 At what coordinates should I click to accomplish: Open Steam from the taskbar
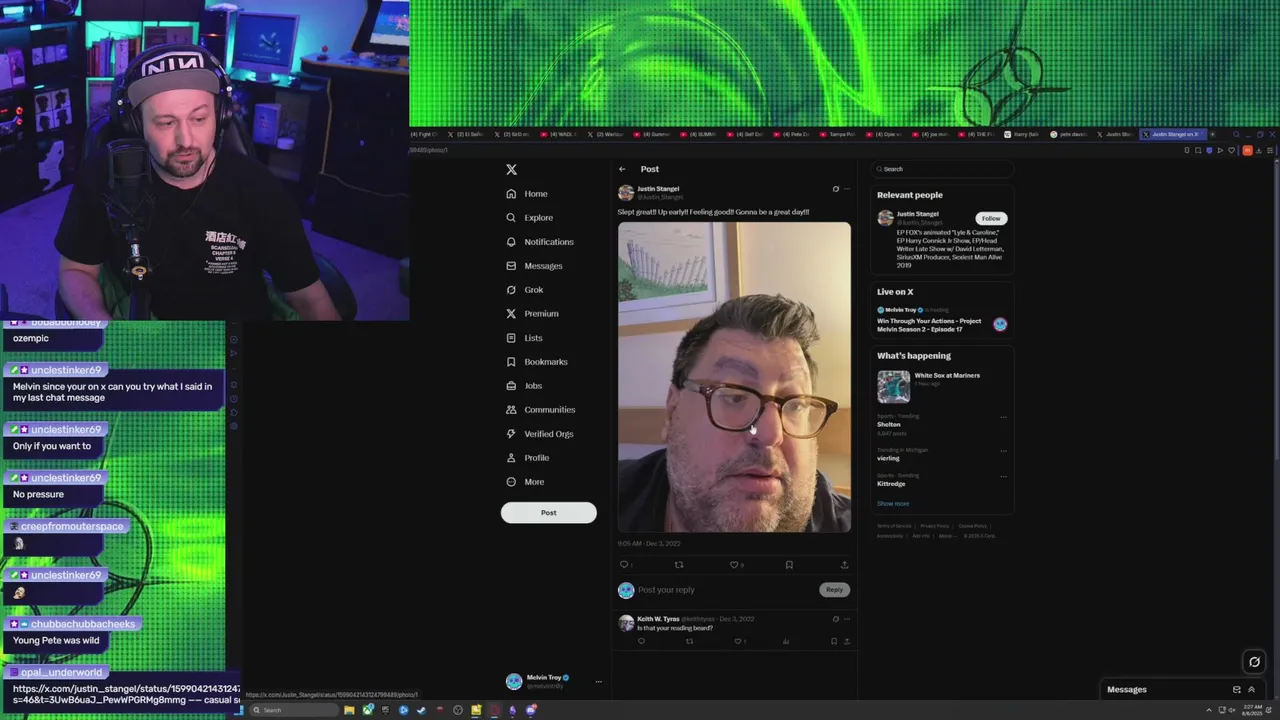coord(421,710)
